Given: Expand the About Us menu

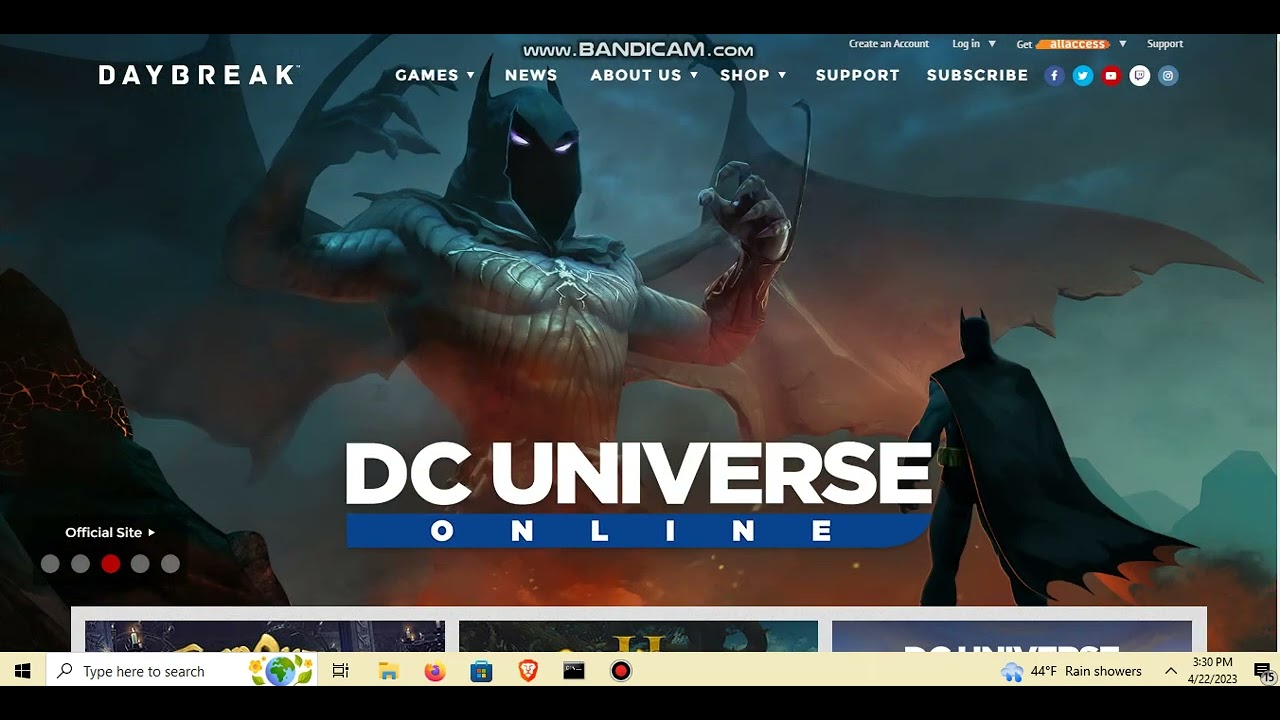Looking at the screenshot, I should (644, 75).
